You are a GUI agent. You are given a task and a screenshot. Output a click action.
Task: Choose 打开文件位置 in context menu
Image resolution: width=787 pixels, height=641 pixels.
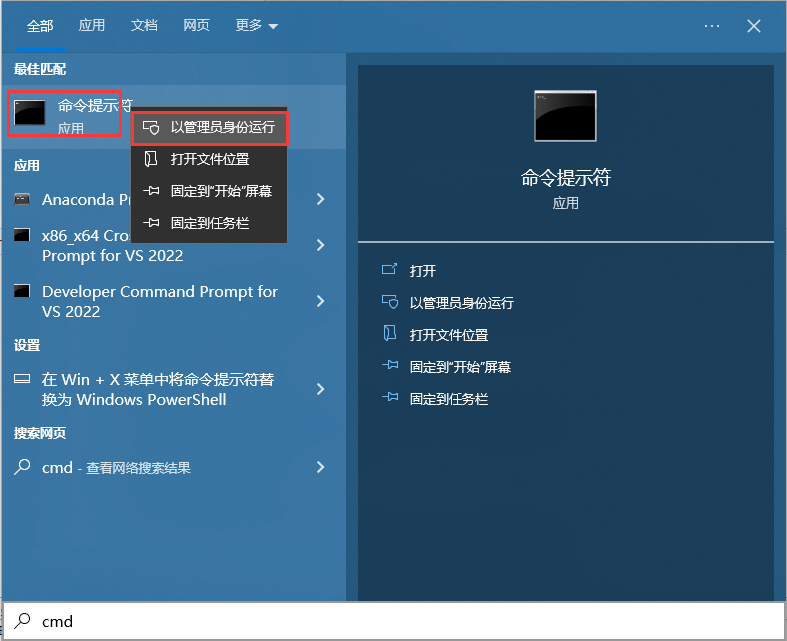[209, 159]
